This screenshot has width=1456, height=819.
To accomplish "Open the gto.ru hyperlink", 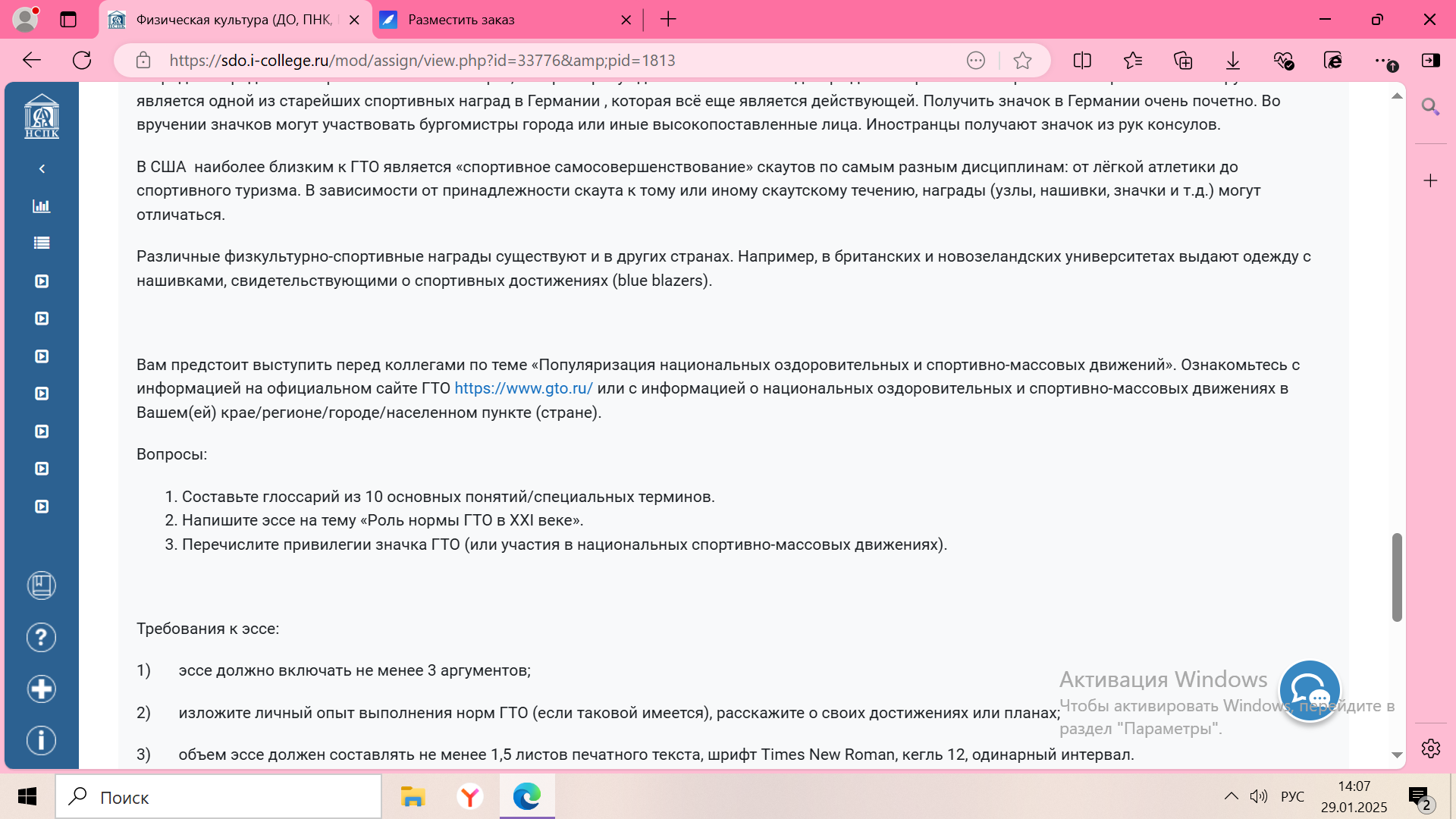I will tap(523, 388).
